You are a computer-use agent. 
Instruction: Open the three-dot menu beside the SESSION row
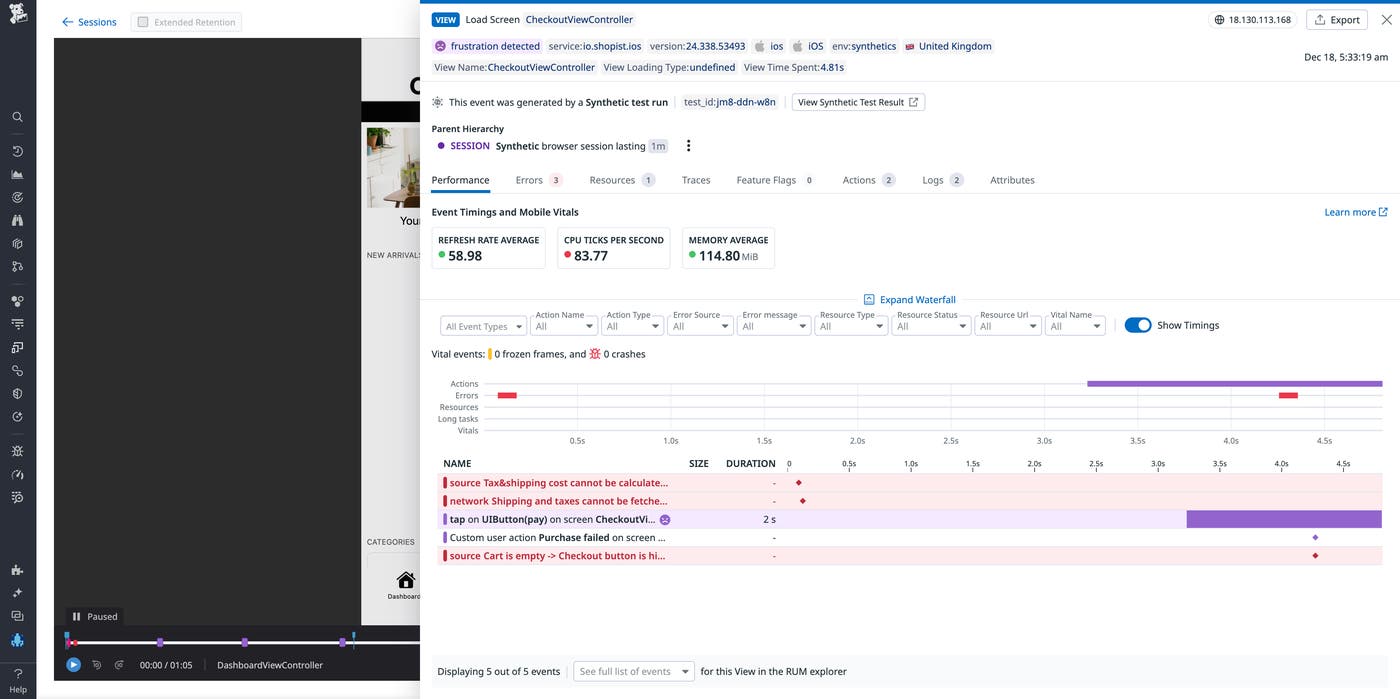687,146
